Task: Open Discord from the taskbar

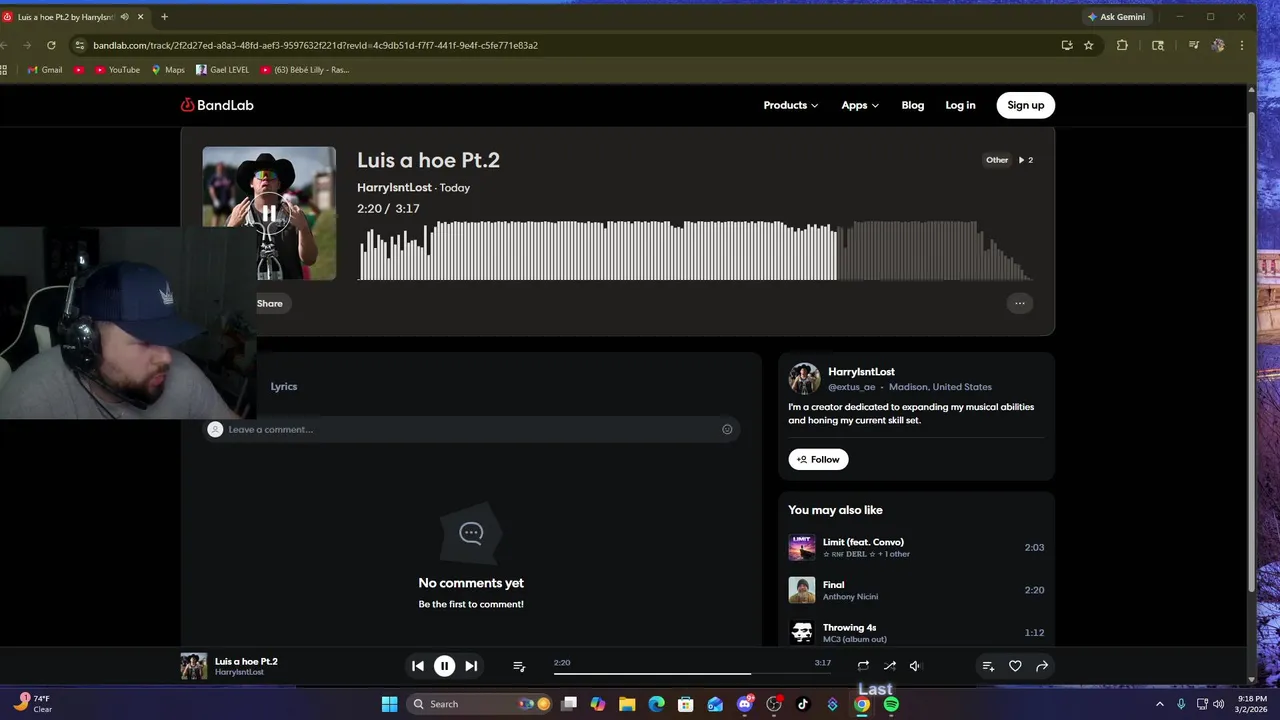Action: 744,704
